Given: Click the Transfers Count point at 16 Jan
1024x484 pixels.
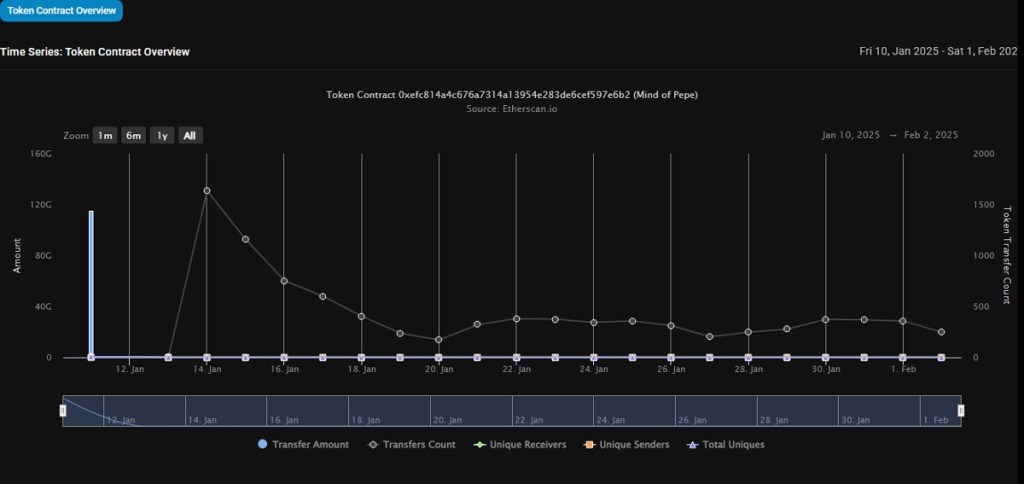Looking at the screenshot, I should pos(284,281).
